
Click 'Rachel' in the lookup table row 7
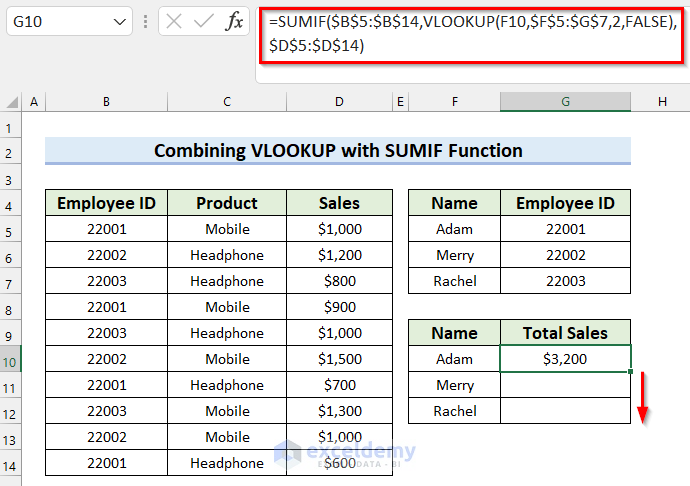click(455, 281)
